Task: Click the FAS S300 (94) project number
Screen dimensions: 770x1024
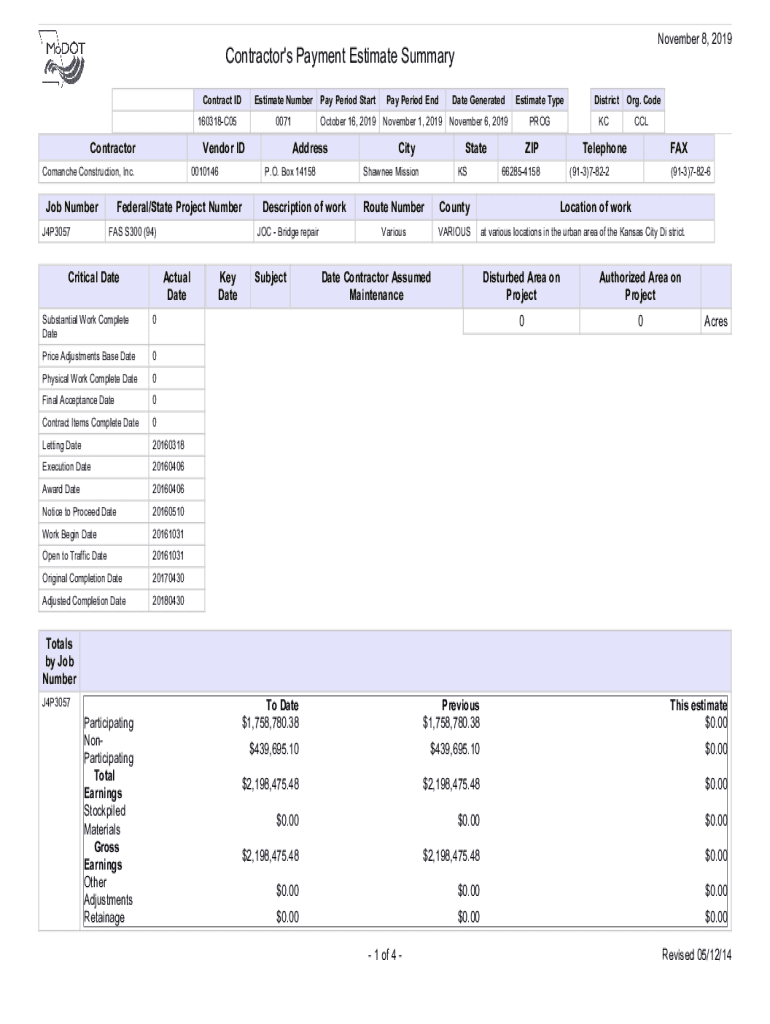Action: tap(133, 232)
